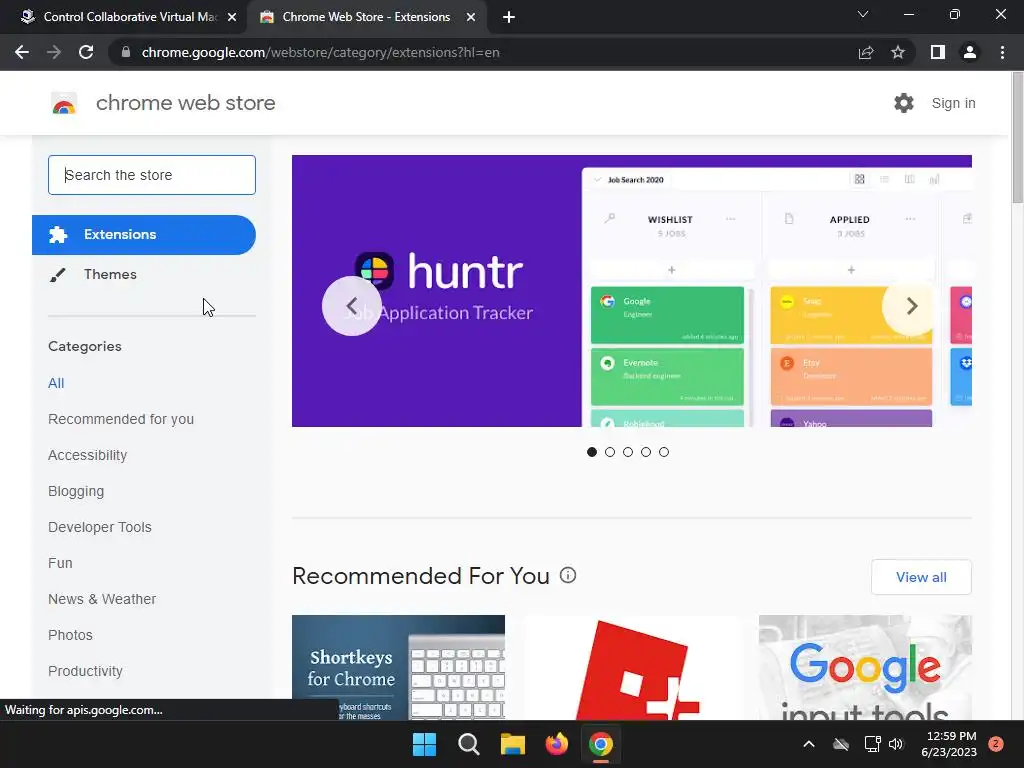Screen dimensions: 1024x768
Task: Open the notification badge icon
Action: (996, 744)
